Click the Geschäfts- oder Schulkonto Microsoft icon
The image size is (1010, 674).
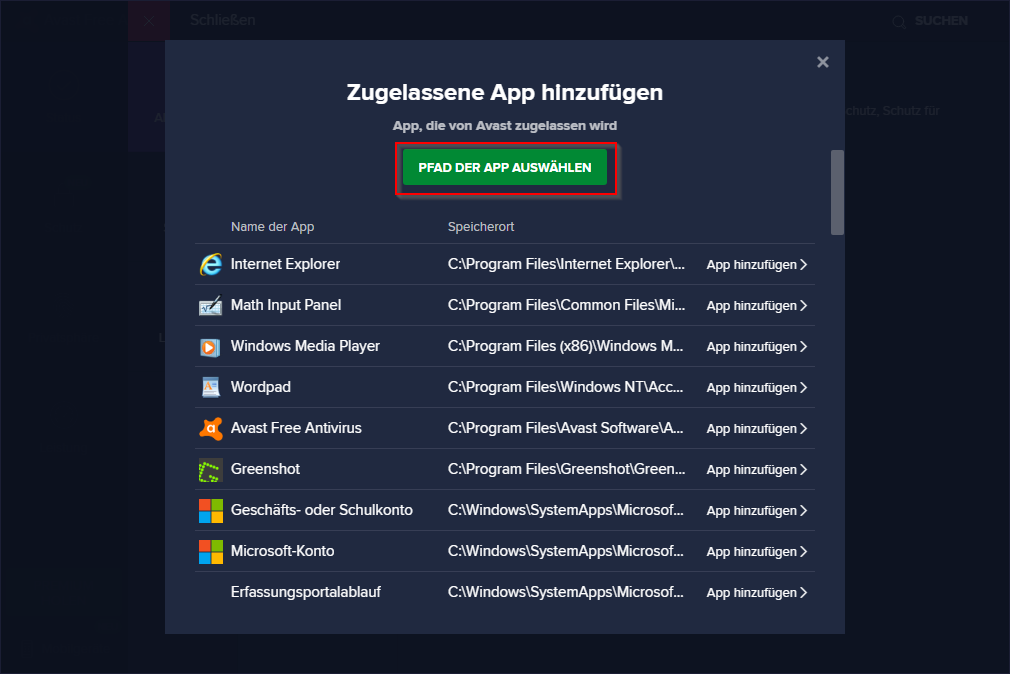click(x=211, y=510)
